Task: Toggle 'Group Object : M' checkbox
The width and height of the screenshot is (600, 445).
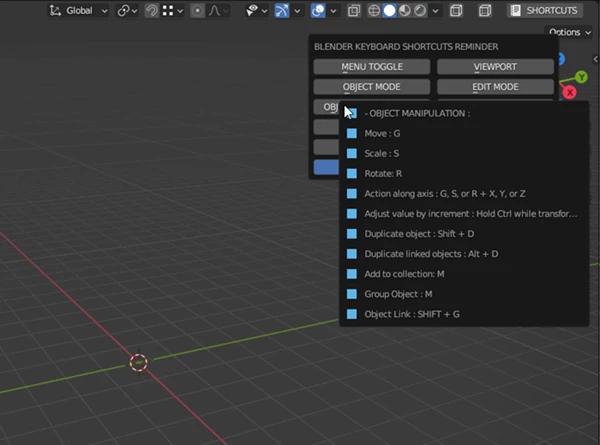Action: coord(352,294)
